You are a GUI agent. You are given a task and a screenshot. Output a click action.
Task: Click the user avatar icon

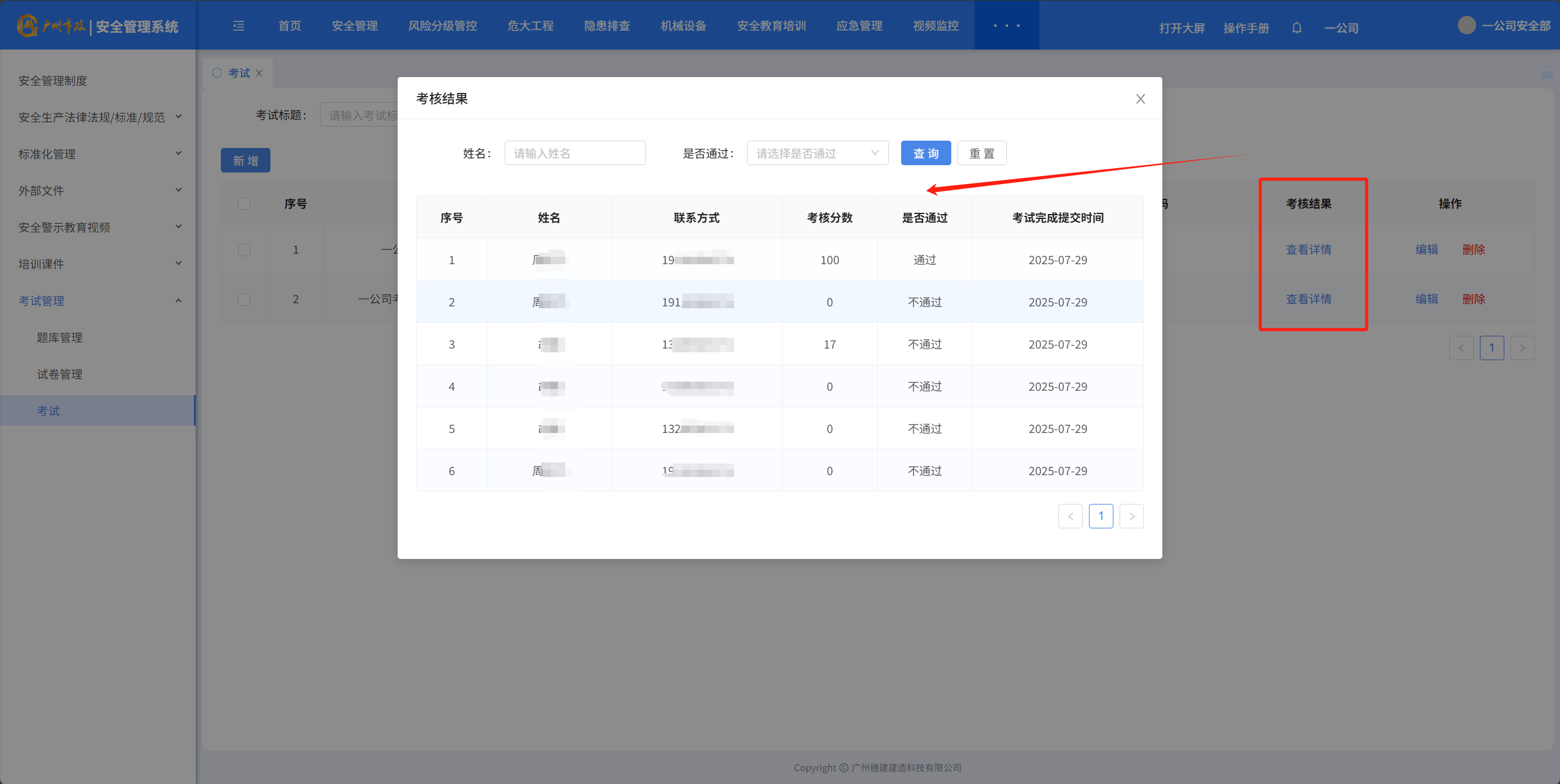pos(1466,25)
